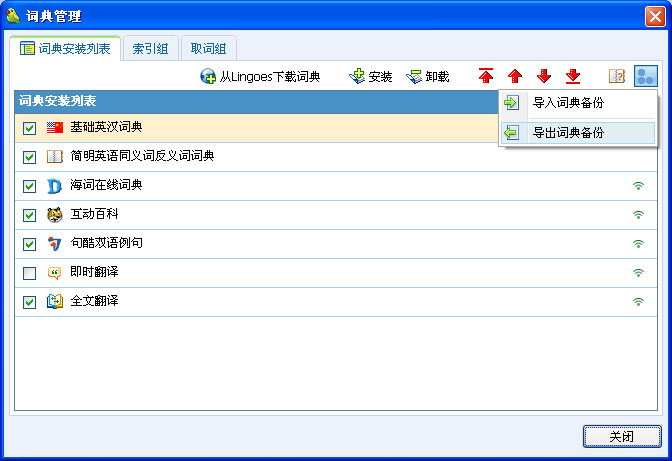Image resolution: width=672 pixels, height=461 pixels.
Task: Click the 卸载 uninstall icon
Action: (414, 77)
